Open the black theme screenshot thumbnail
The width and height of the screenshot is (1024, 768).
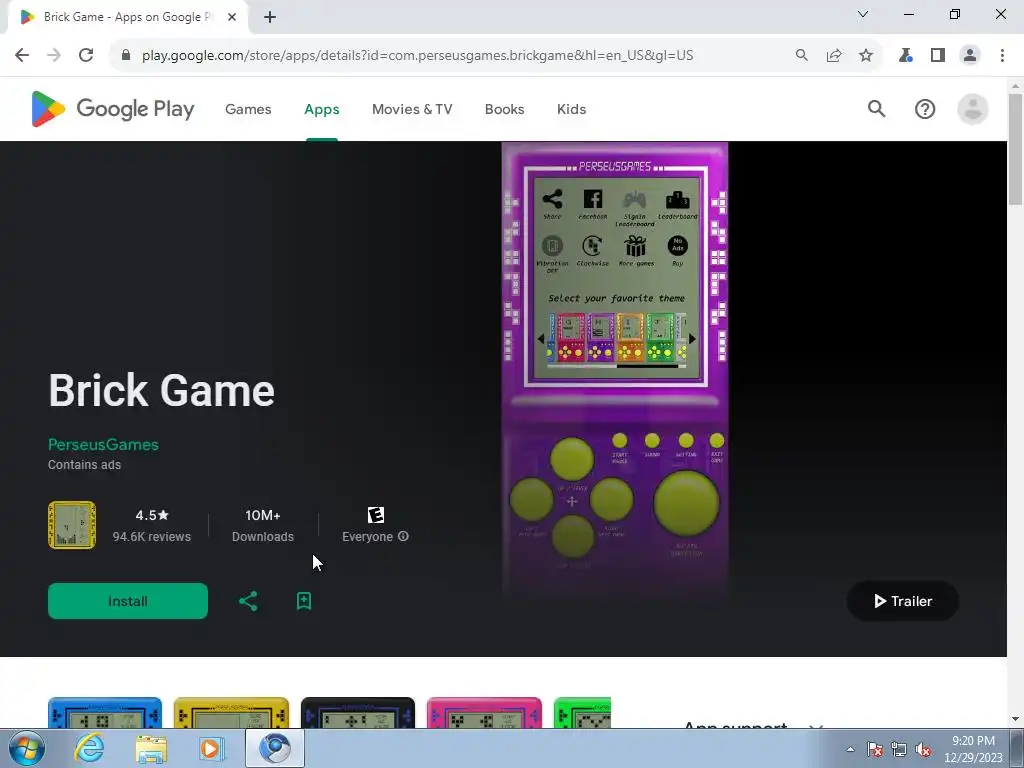coord(358,712)
